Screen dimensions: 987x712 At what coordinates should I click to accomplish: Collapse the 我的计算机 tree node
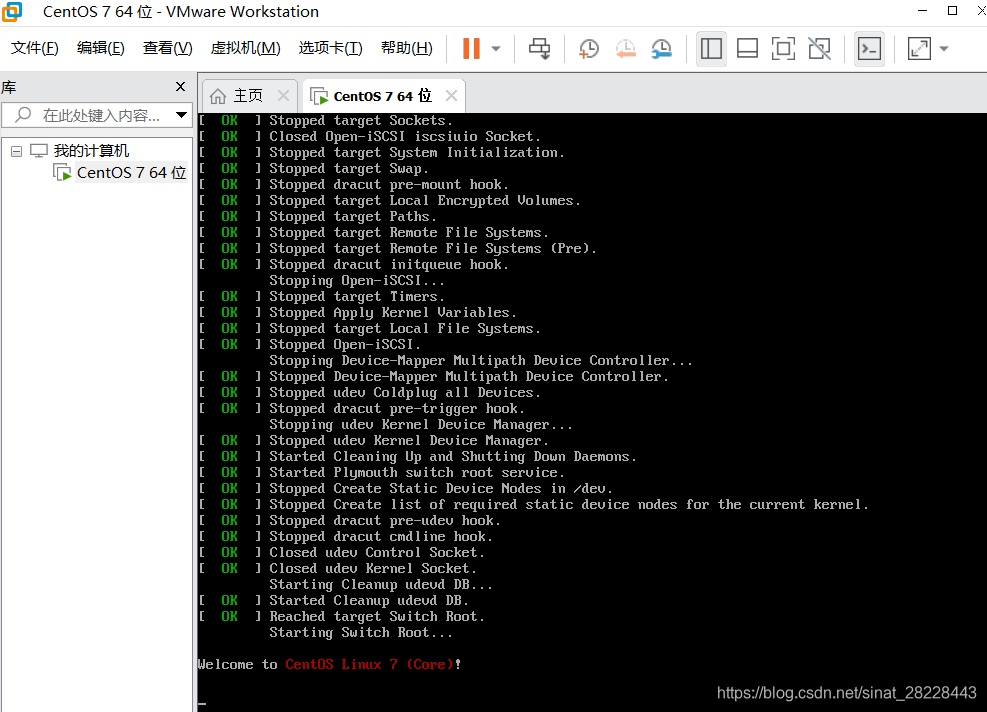point(16,151)
